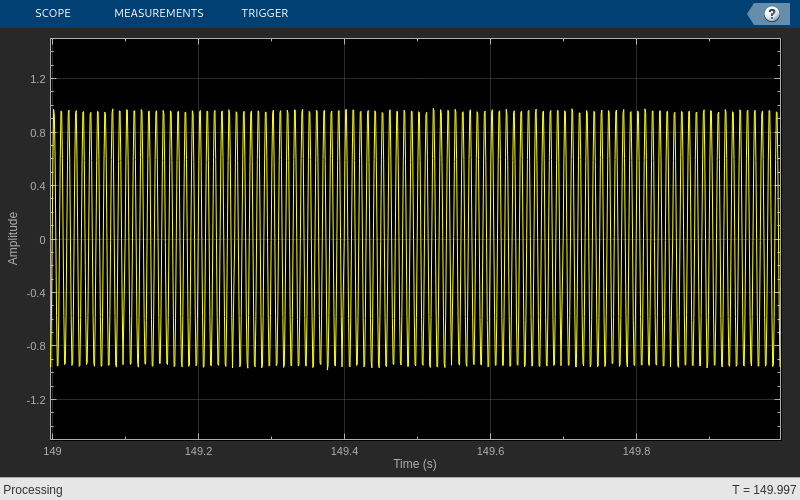Click the 0.8 y-axis tick label
This screenshot has height=500, width=800.
tap(38, 133)
